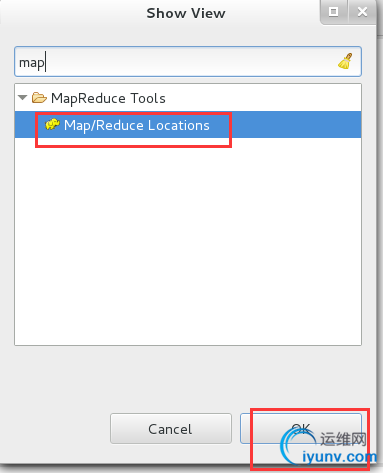Image resolution: width=383 pixels, height=473 pixels.
Task: Cancel the Show View dialog
Action: [x=171, y=429]
